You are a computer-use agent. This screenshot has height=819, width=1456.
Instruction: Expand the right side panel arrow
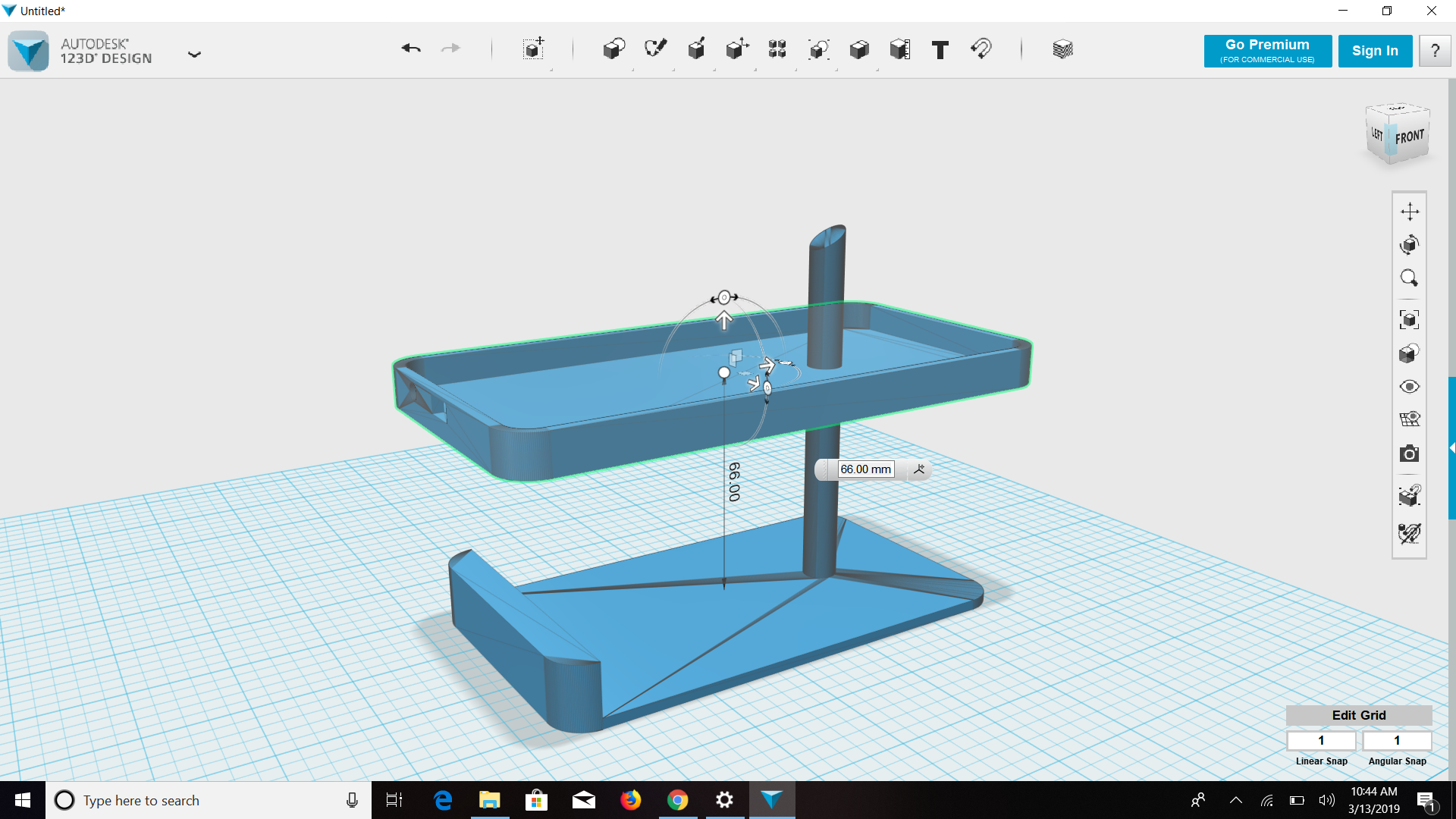(1451, 448)
